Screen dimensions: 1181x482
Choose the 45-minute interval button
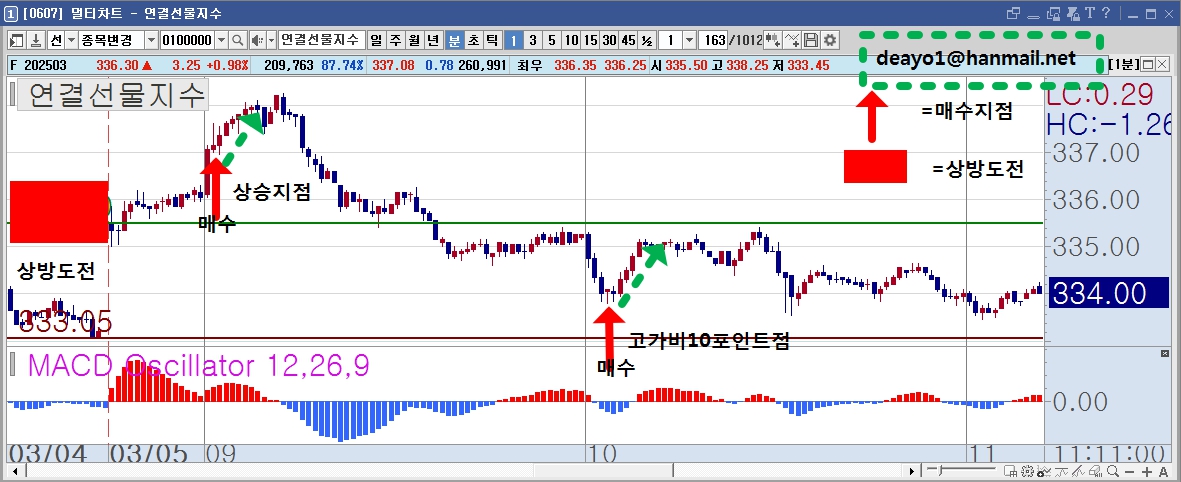(x=628, y=40)
